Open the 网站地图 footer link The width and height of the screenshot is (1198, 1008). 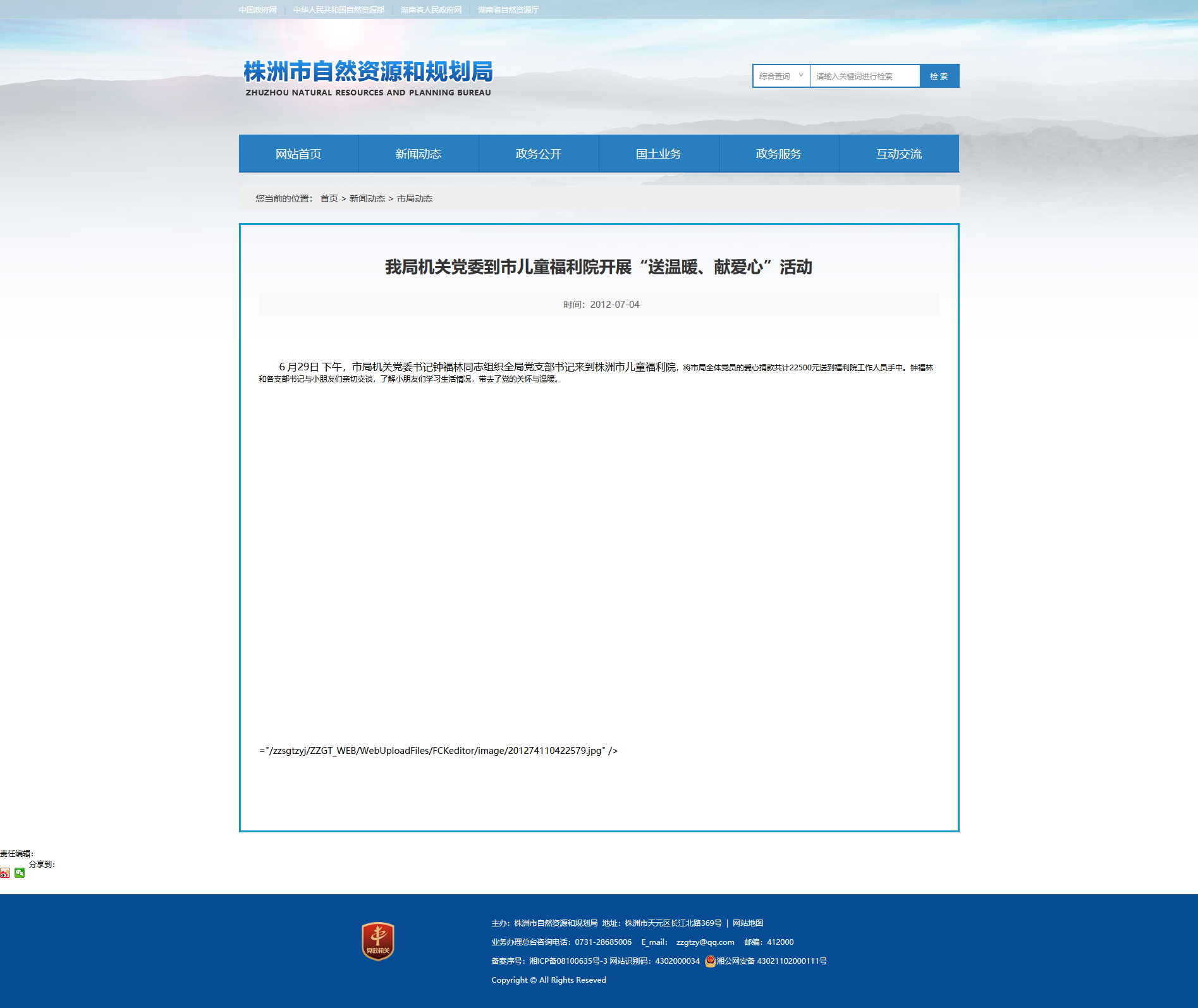tap(748, 923)
